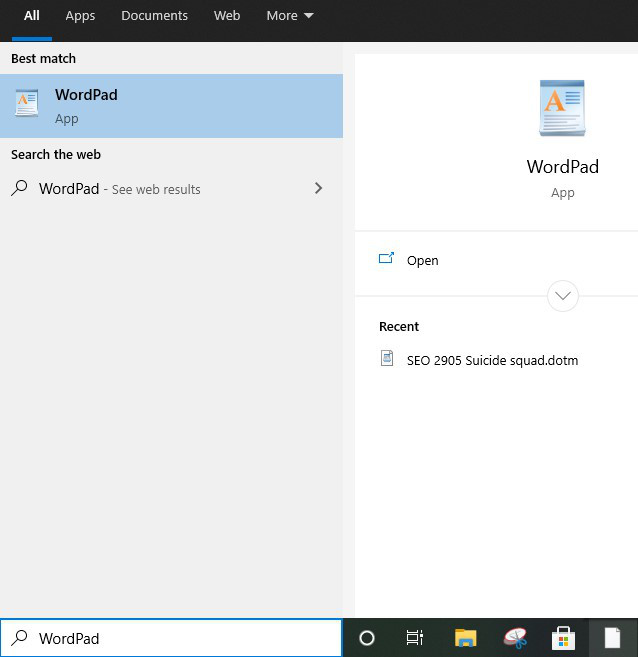Open Microsoft Store from the taskbar

[563, 638]
